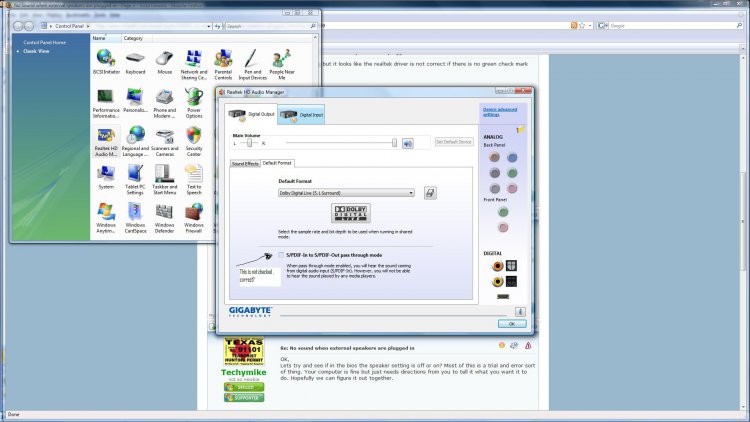The height and width of the screenshot is (422, 750).
Task: Open the Parental Controls icon
Action: point(223,64)
